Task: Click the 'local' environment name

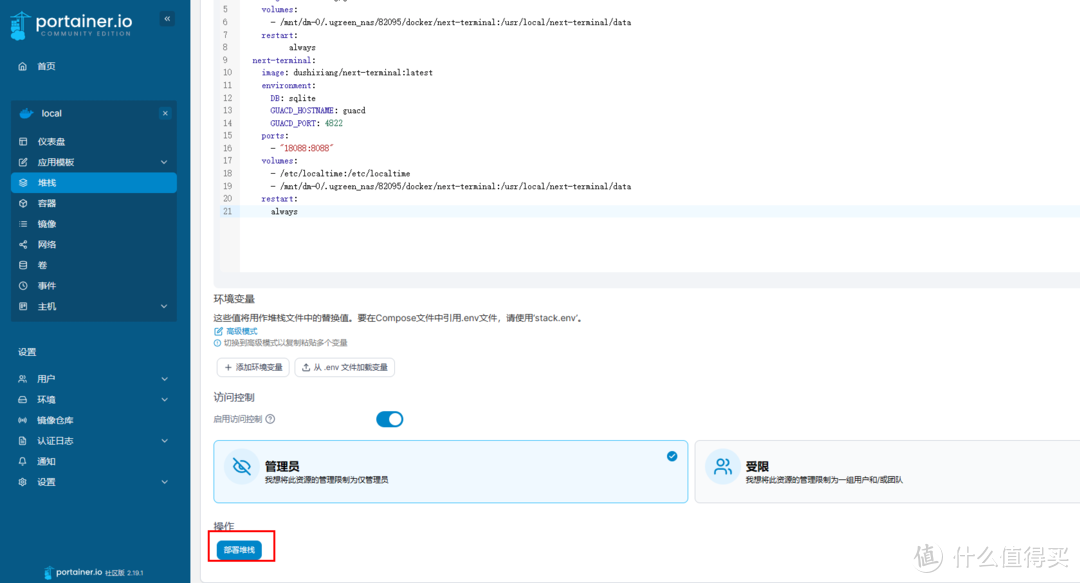Action: (x=52, y=114)
